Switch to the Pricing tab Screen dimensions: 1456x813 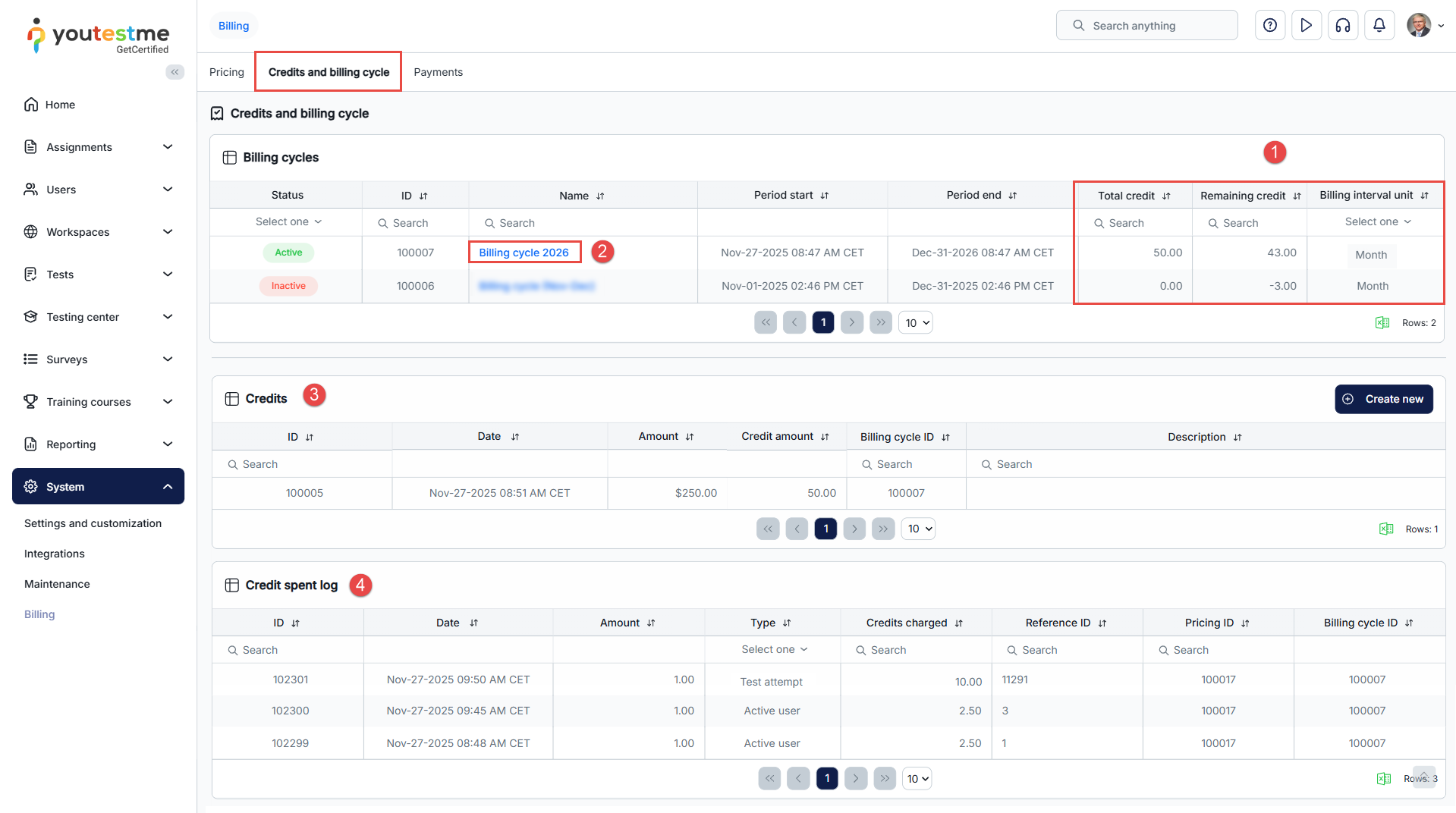click(226, 72)
